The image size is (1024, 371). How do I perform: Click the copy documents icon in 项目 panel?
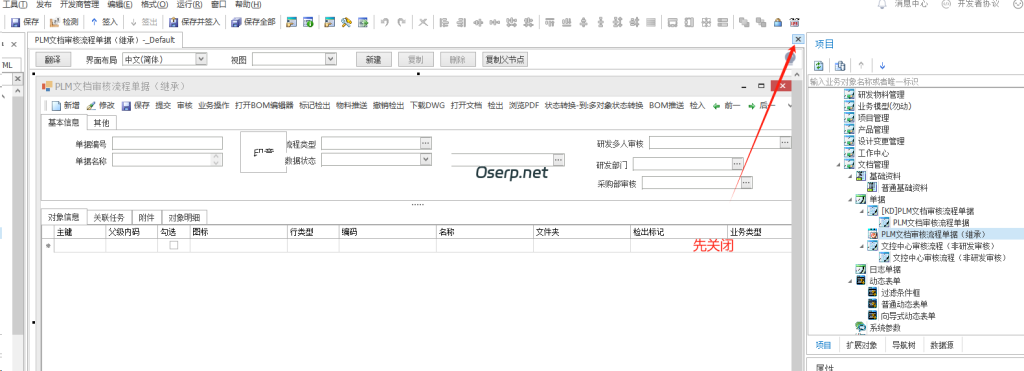pos(840,65)
